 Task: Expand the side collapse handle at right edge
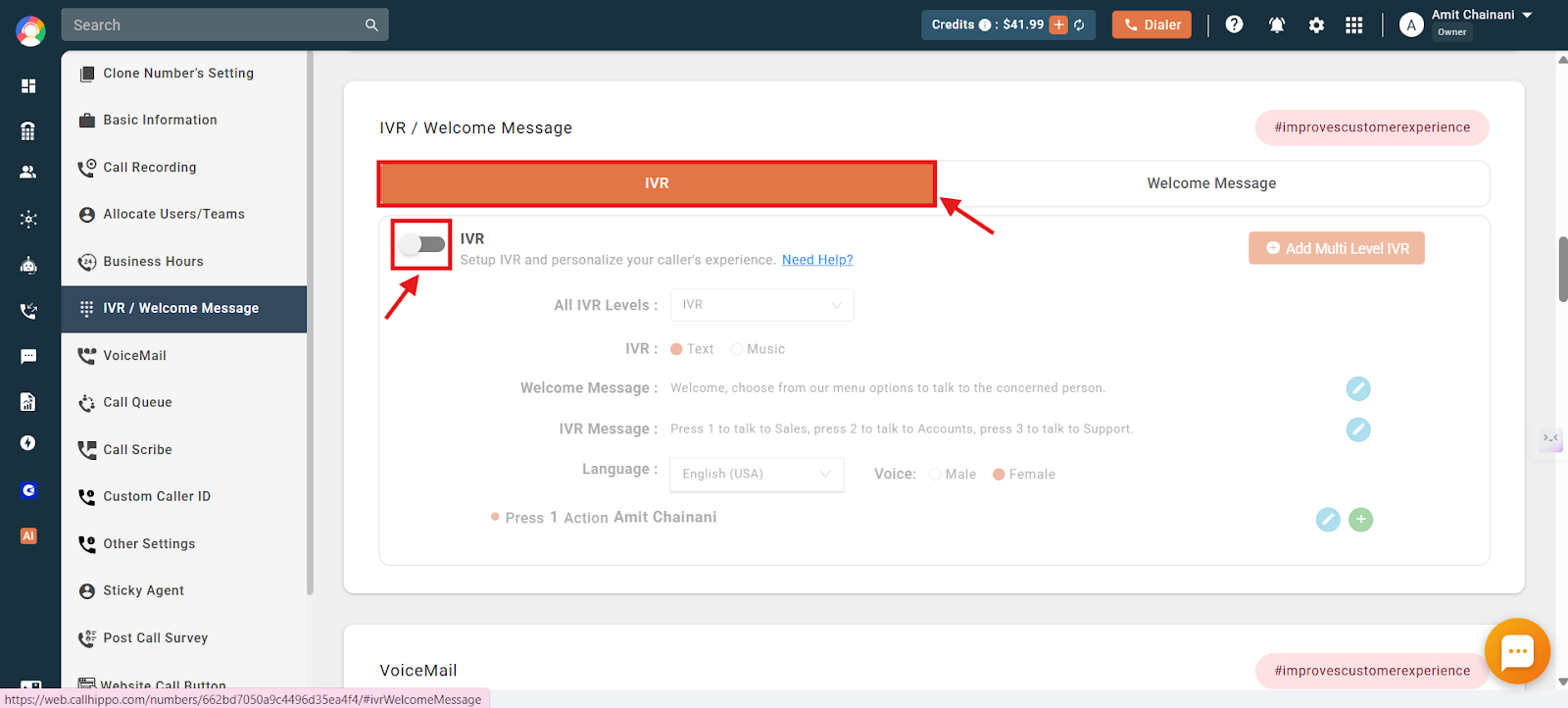(1550, 438)
